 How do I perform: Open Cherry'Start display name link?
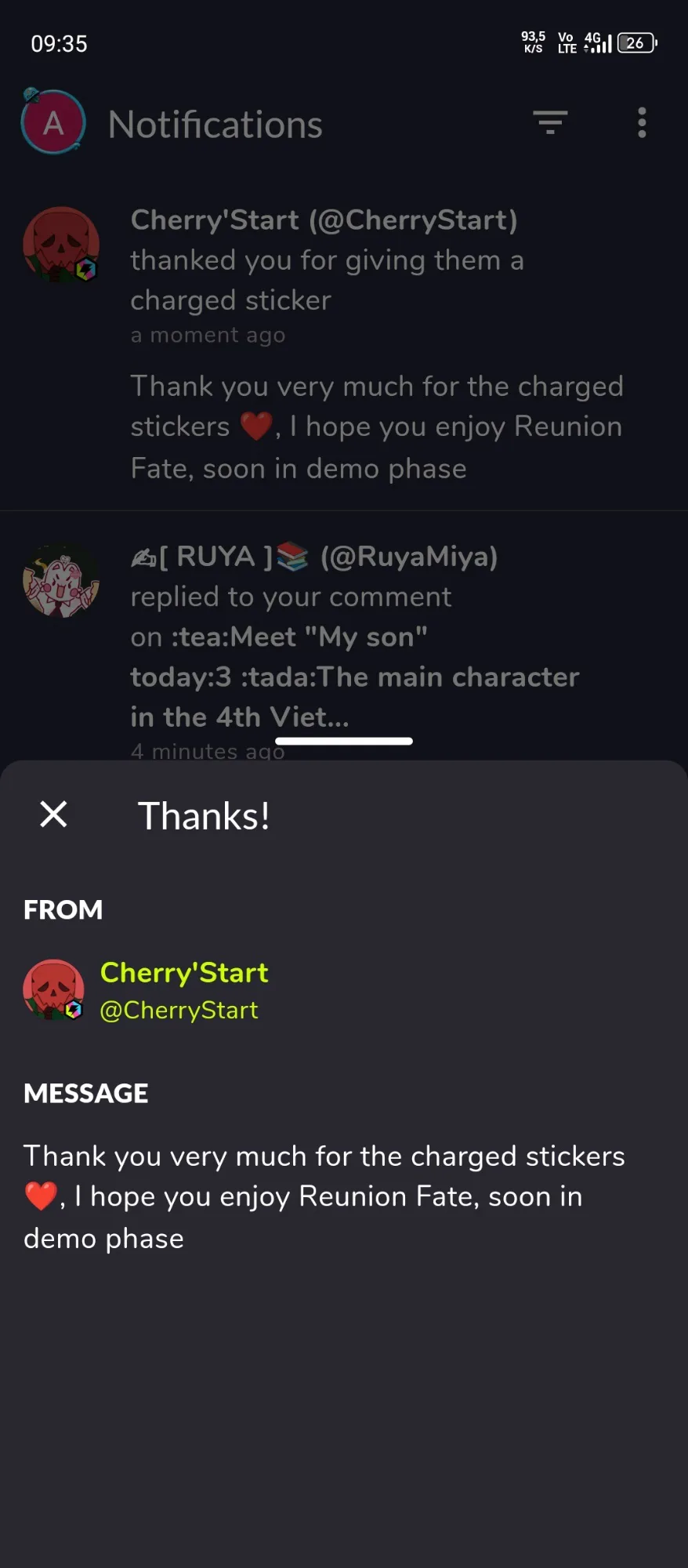184,972
